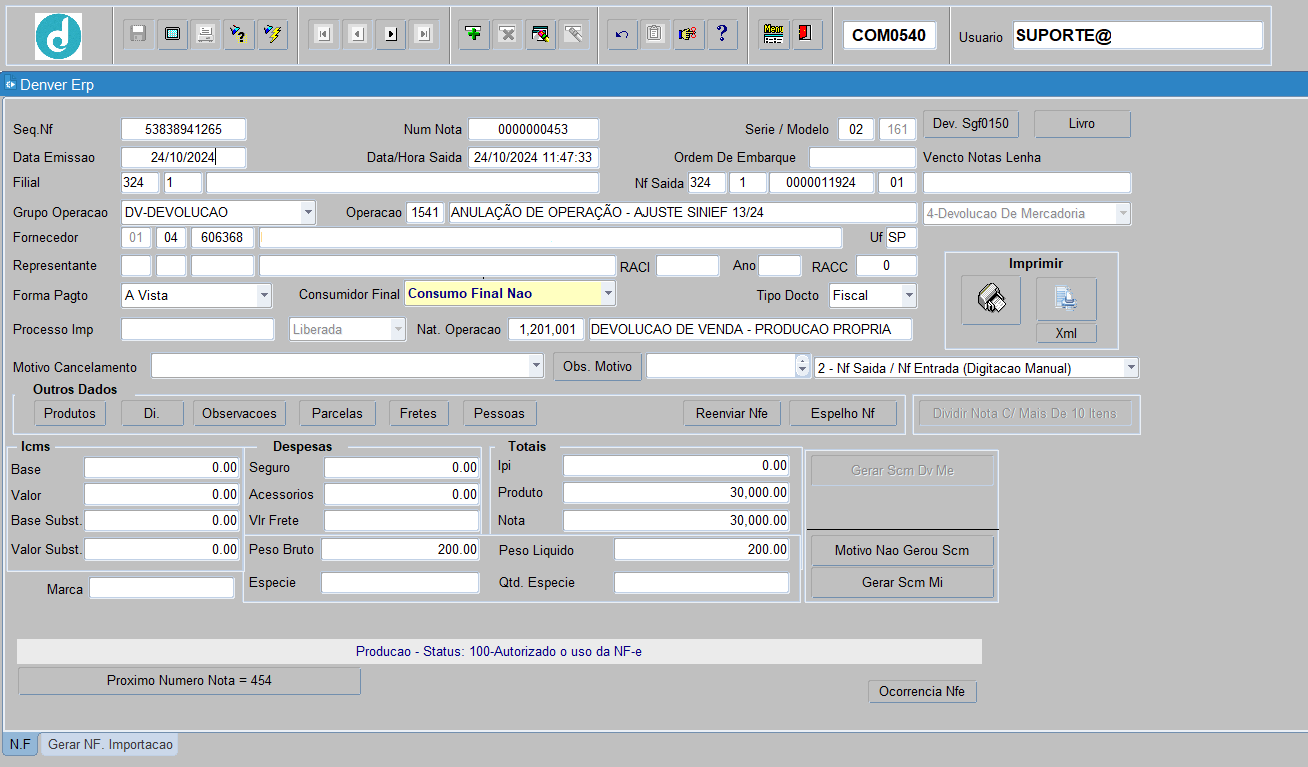The width and height of the screenshot is (1308, 767).
Task: Click the Reenviar Nfe button
Action: 732,413
